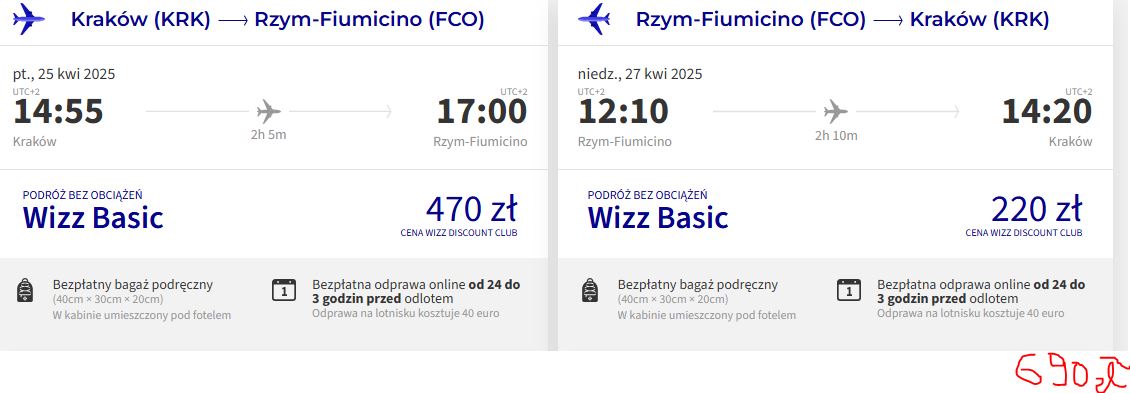This screenshot has height=393, width=1130.
Task: Click the pt., 25 kwi 2025 date
Action: [x=64, y=74]
